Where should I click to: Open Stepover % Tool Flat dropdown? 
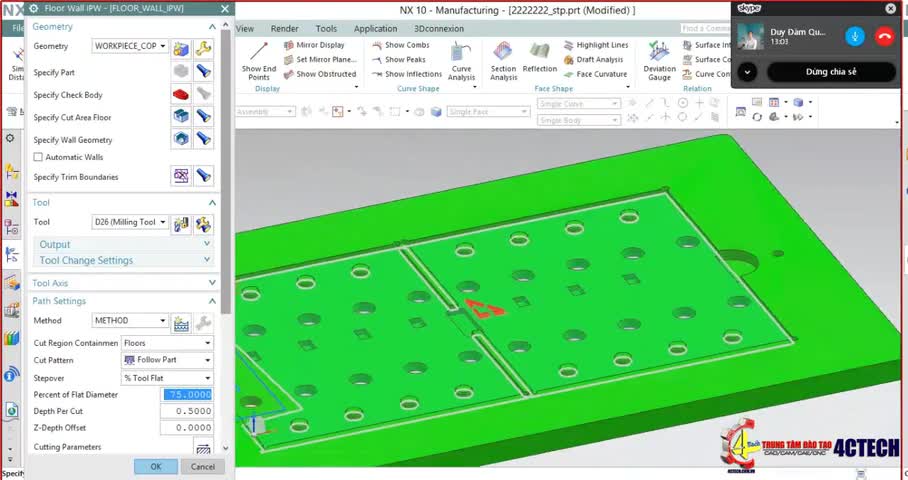coord(167,378)
